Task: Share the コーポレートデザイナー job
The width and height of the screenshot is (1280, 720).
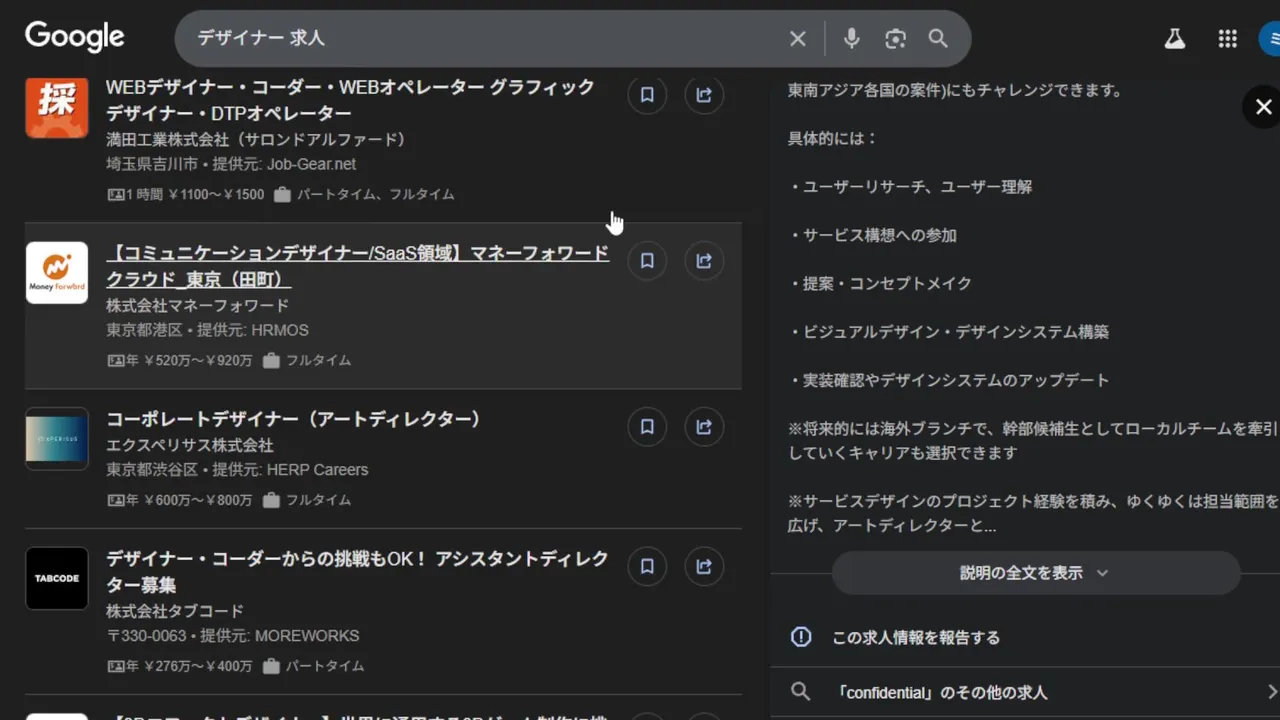Action: point(704,427)
